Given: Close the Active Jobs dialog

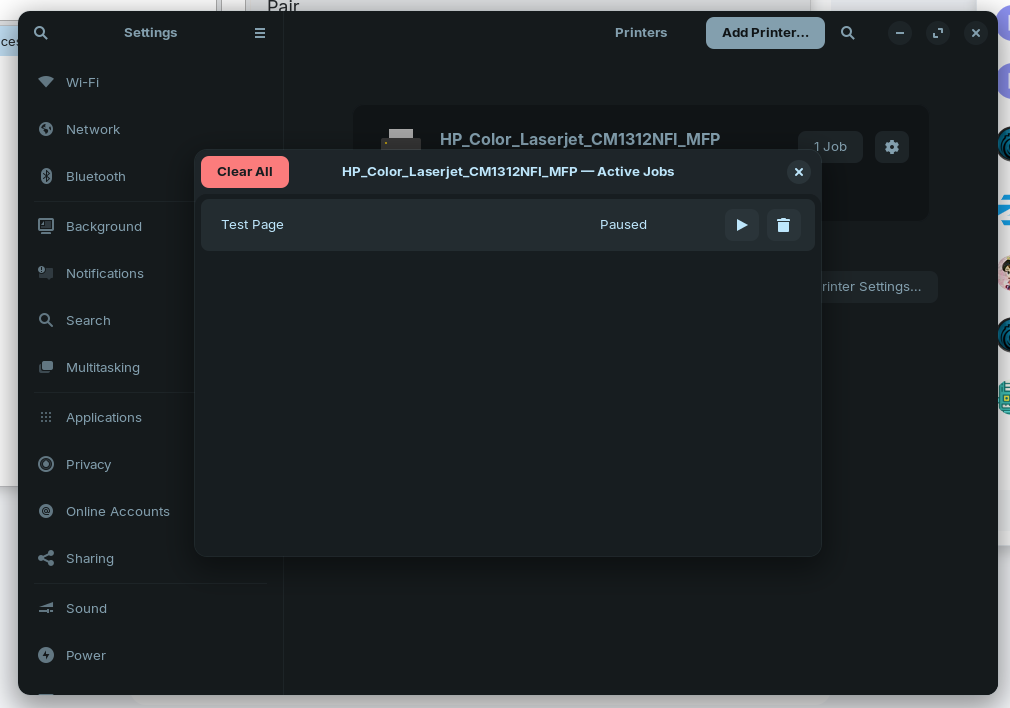Looking at the screenshot, I should tap(799, 172).
